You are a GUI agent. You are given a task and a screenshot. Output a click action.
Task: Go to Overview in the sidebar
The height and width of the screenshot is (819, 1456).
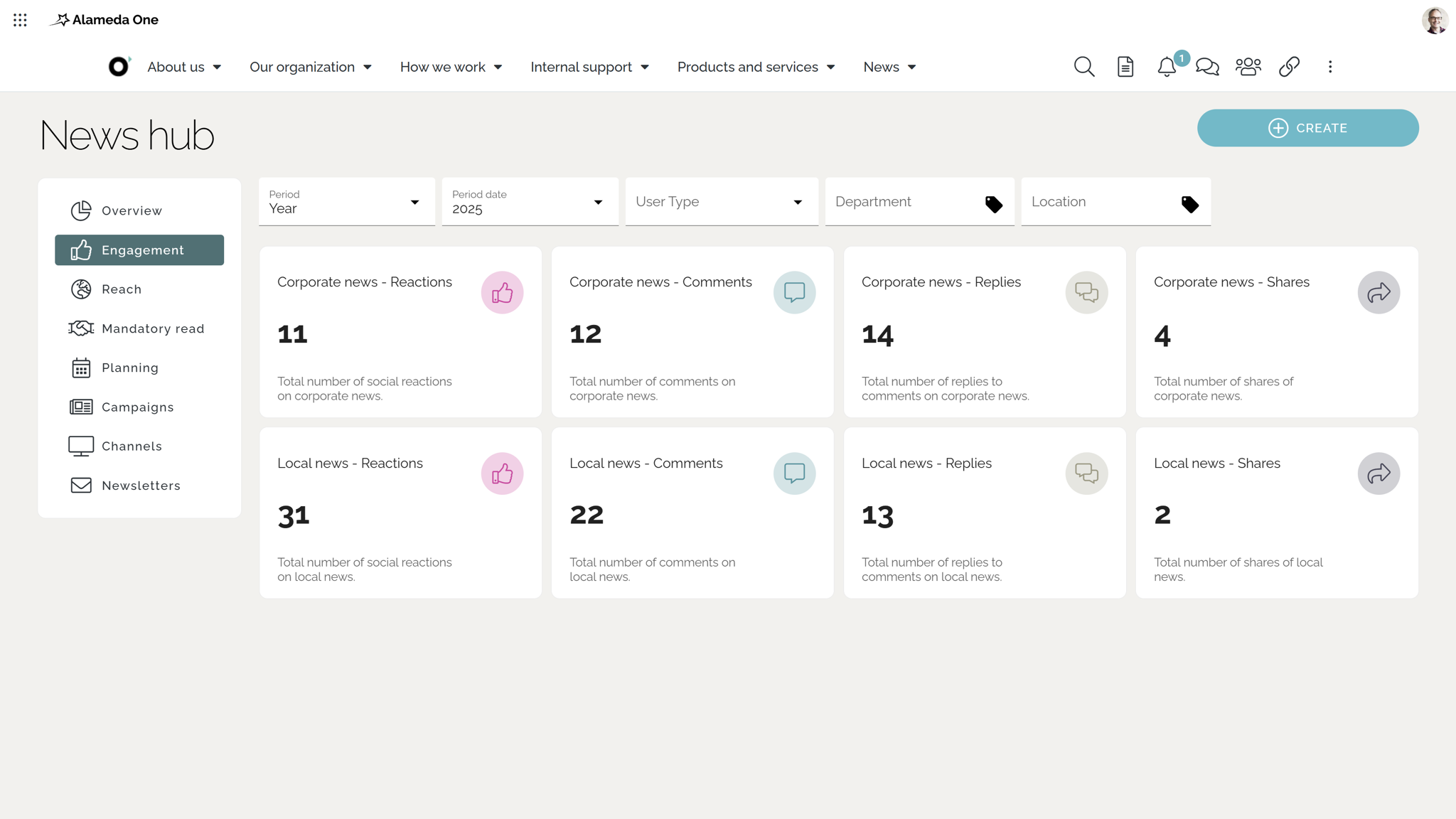(x=139, y=210)
